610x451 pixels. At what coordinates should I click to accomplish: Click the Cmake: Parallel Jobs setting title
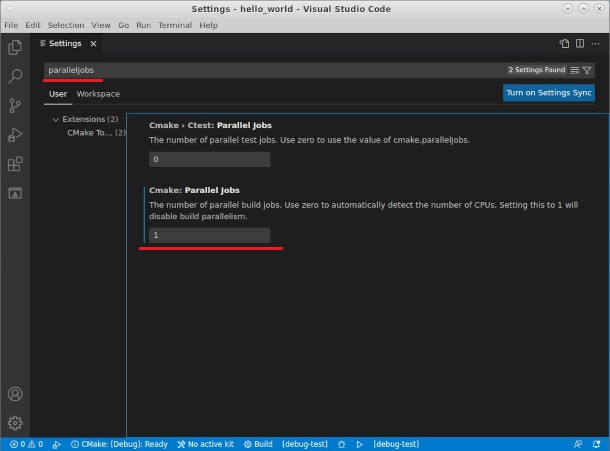[194, 190]
